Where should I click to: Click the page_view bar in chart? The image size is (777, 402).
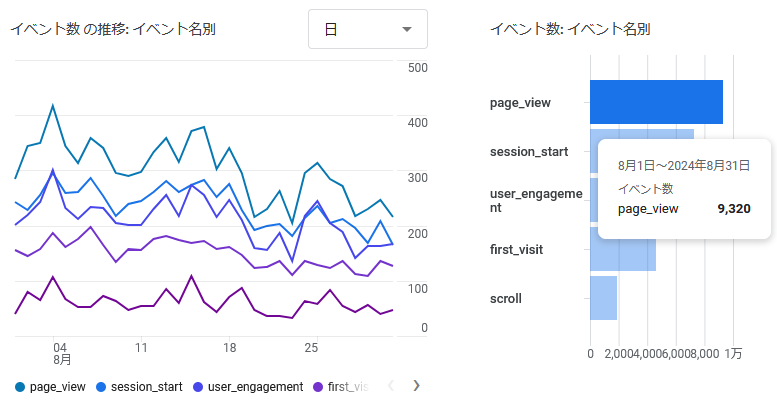click(656, 102)
